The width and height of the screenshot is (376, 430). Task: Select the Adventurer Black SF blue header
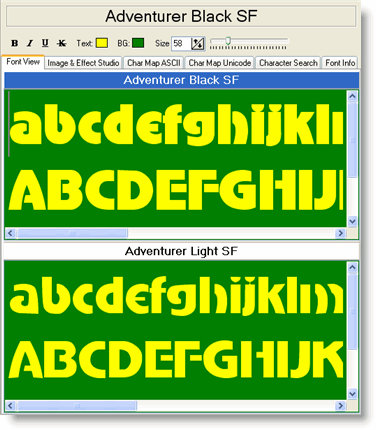182,80
